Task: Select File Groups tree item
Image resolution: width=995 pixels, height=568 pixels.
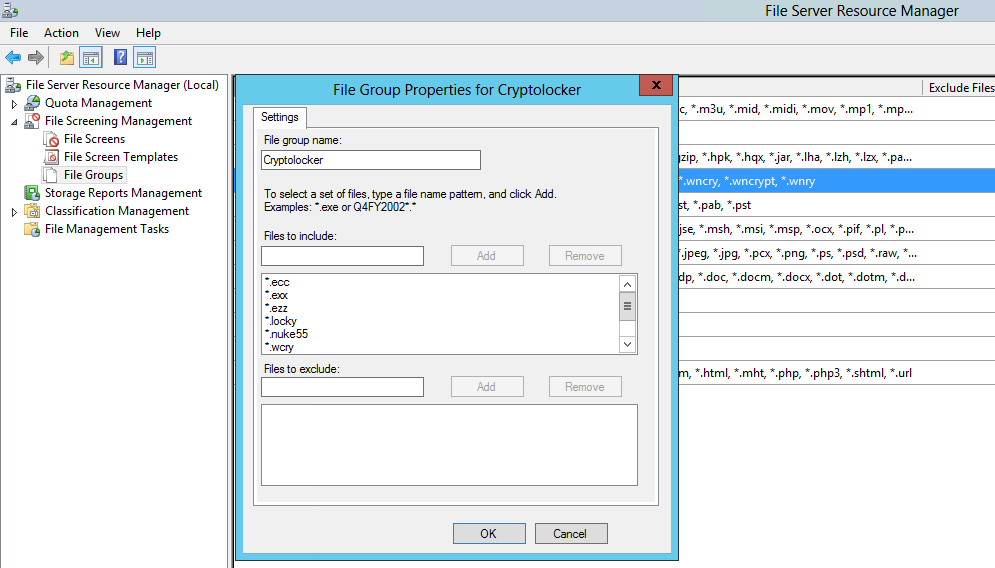Action: point(93,175)
